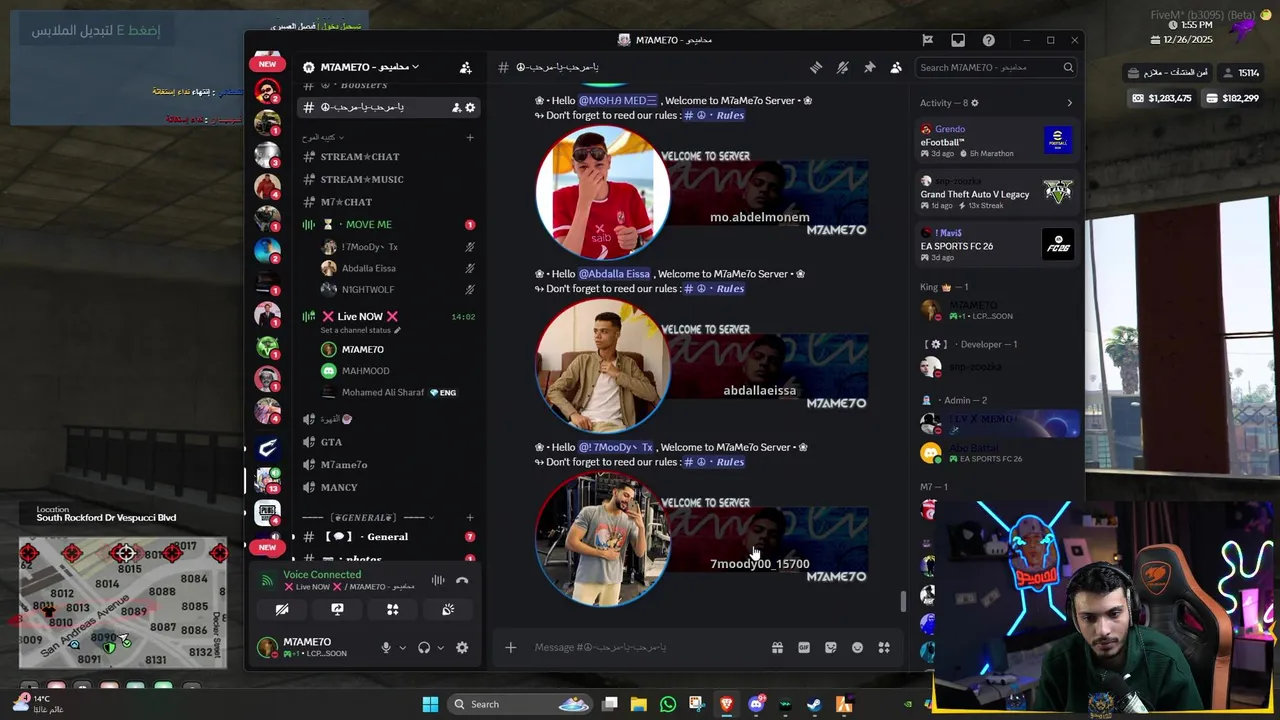Open the M7★CHAT channel
Viewport: 1280px width, 720px height.
[x=389, y=202]
